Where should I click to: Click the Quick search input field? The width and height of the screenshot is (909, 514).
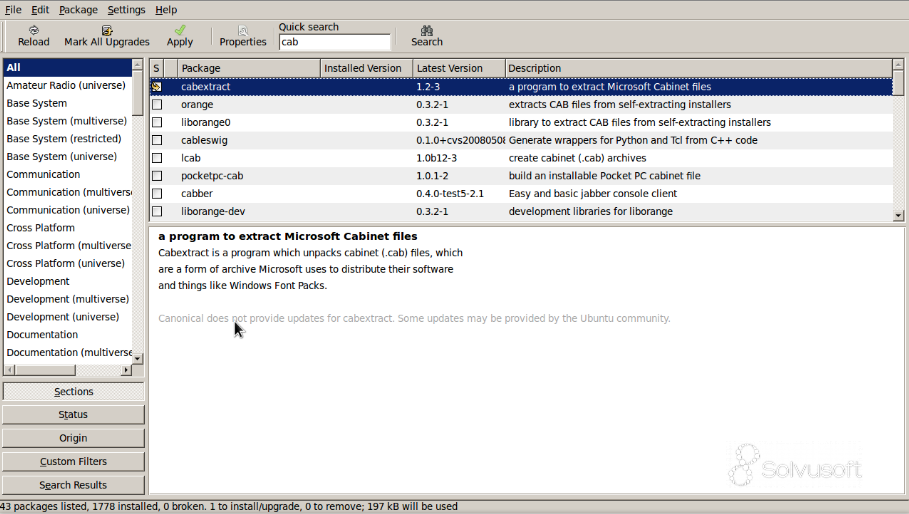point(334,42)
